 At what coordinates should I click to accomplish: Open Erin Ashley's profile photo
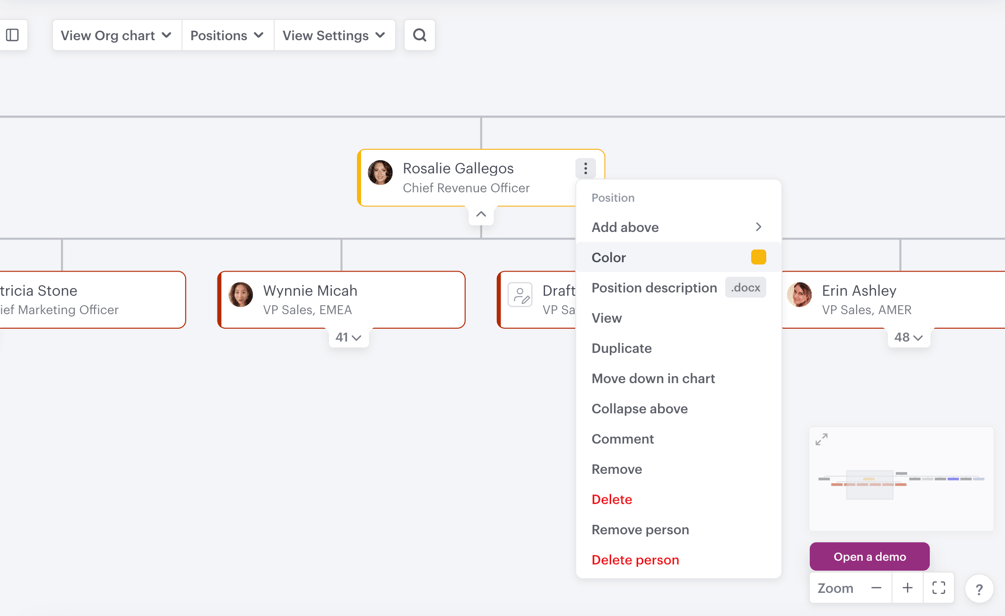pos(800,295)
